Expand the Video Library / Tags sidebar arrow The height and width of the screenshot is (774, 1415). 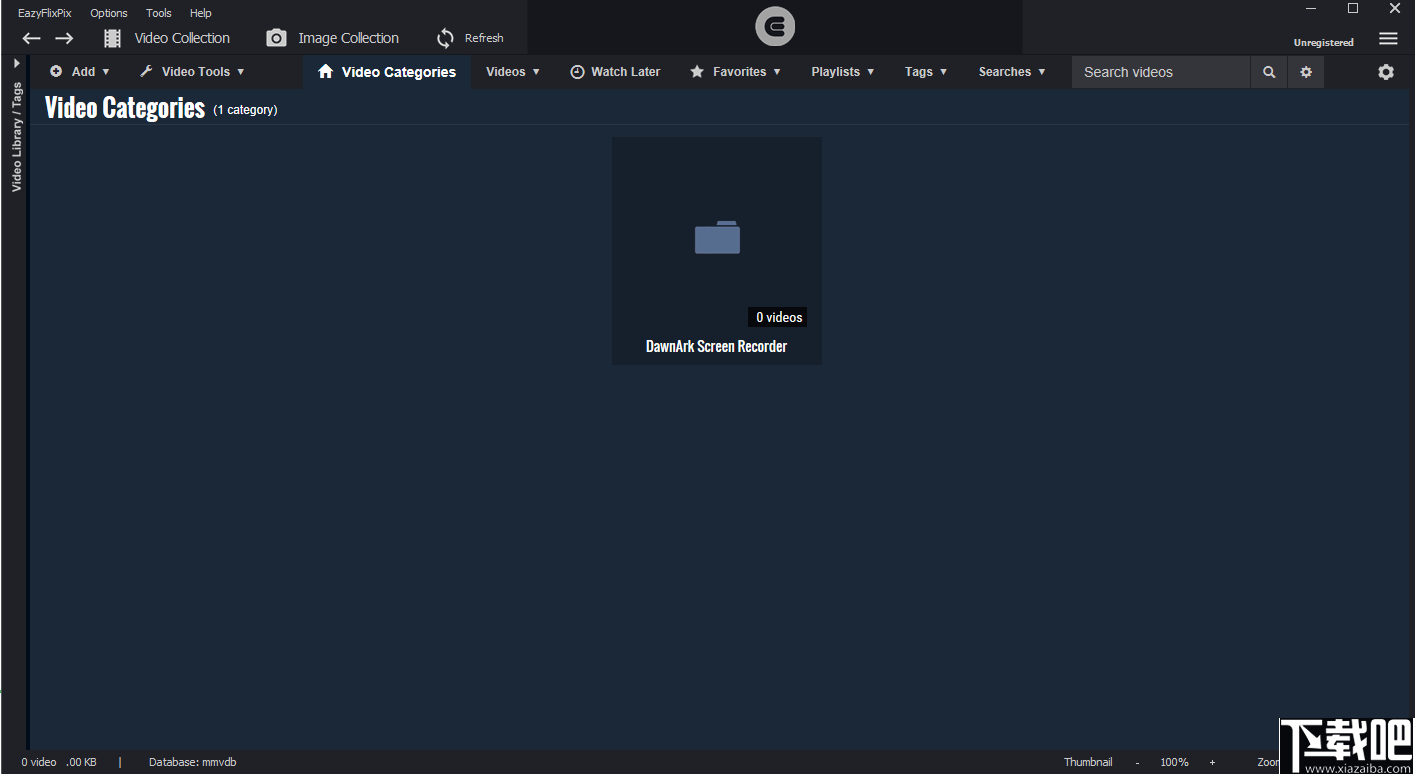(16, 63)
